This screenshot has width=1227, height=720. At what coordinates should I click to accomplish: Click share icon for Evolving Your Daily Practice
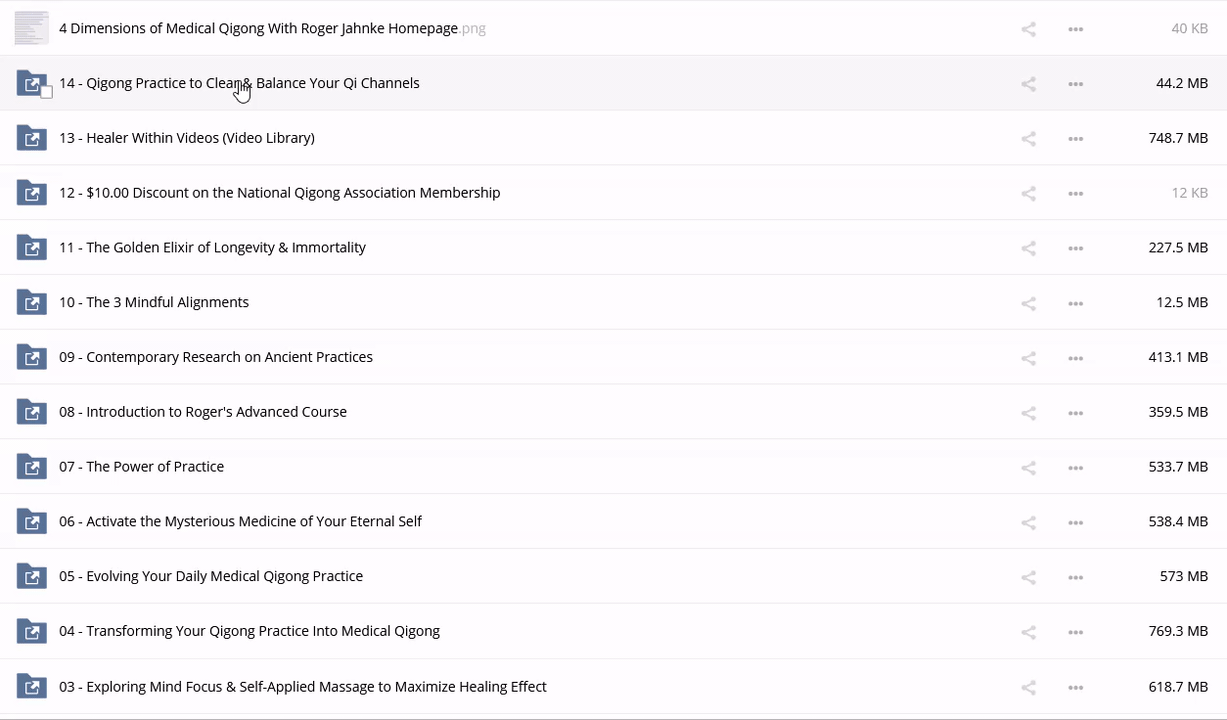[x=1028, y=577]
